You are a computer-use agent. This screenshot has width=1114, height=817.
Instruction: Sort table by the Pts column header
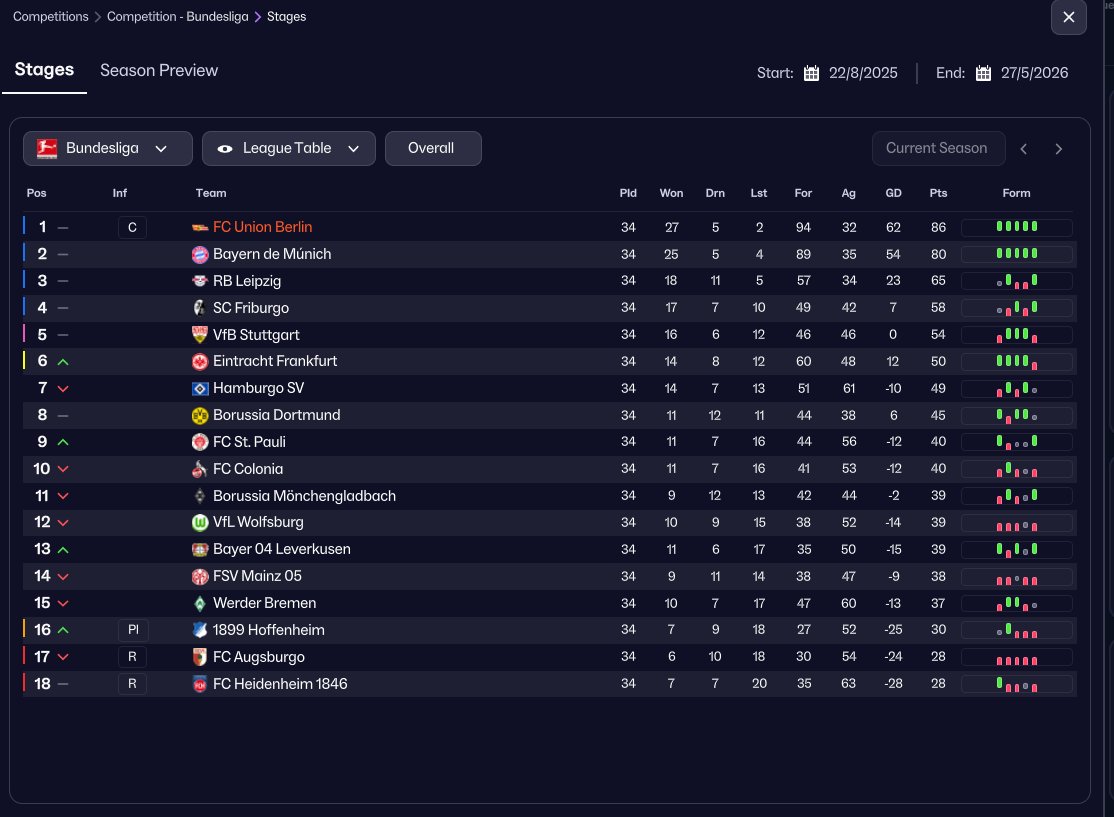pos(938,193)
